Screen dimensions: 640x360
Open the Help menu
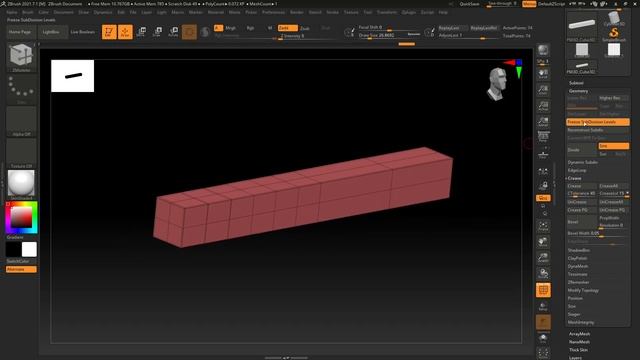tap(443, 12)
